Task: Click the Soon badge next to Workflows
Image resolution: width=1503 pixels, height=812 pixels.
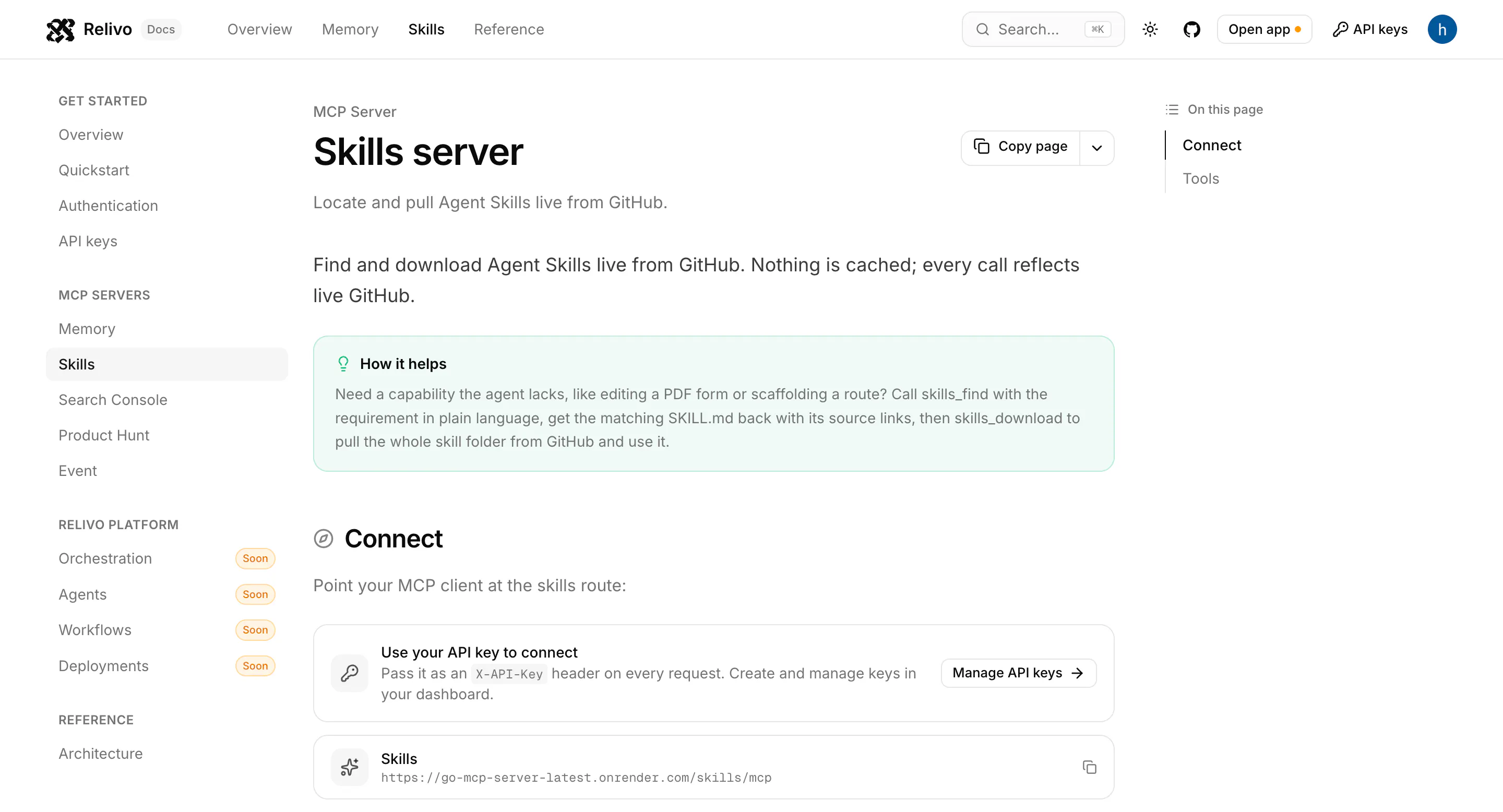Action: pos(255,630)
